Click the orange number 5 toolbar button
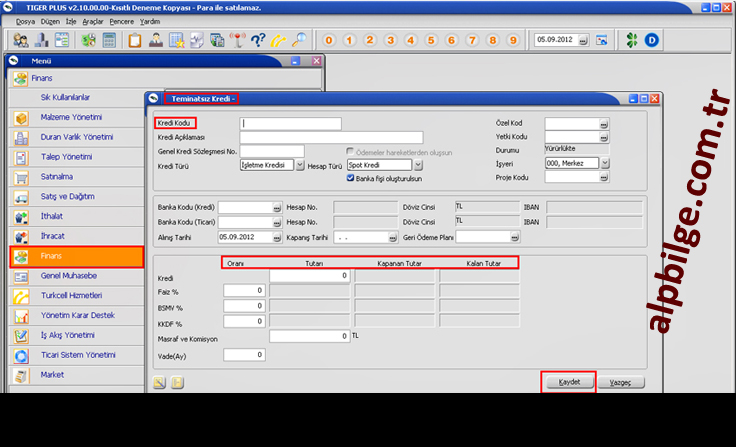This screenshot has height=447, width=736. tap(430, 41)
